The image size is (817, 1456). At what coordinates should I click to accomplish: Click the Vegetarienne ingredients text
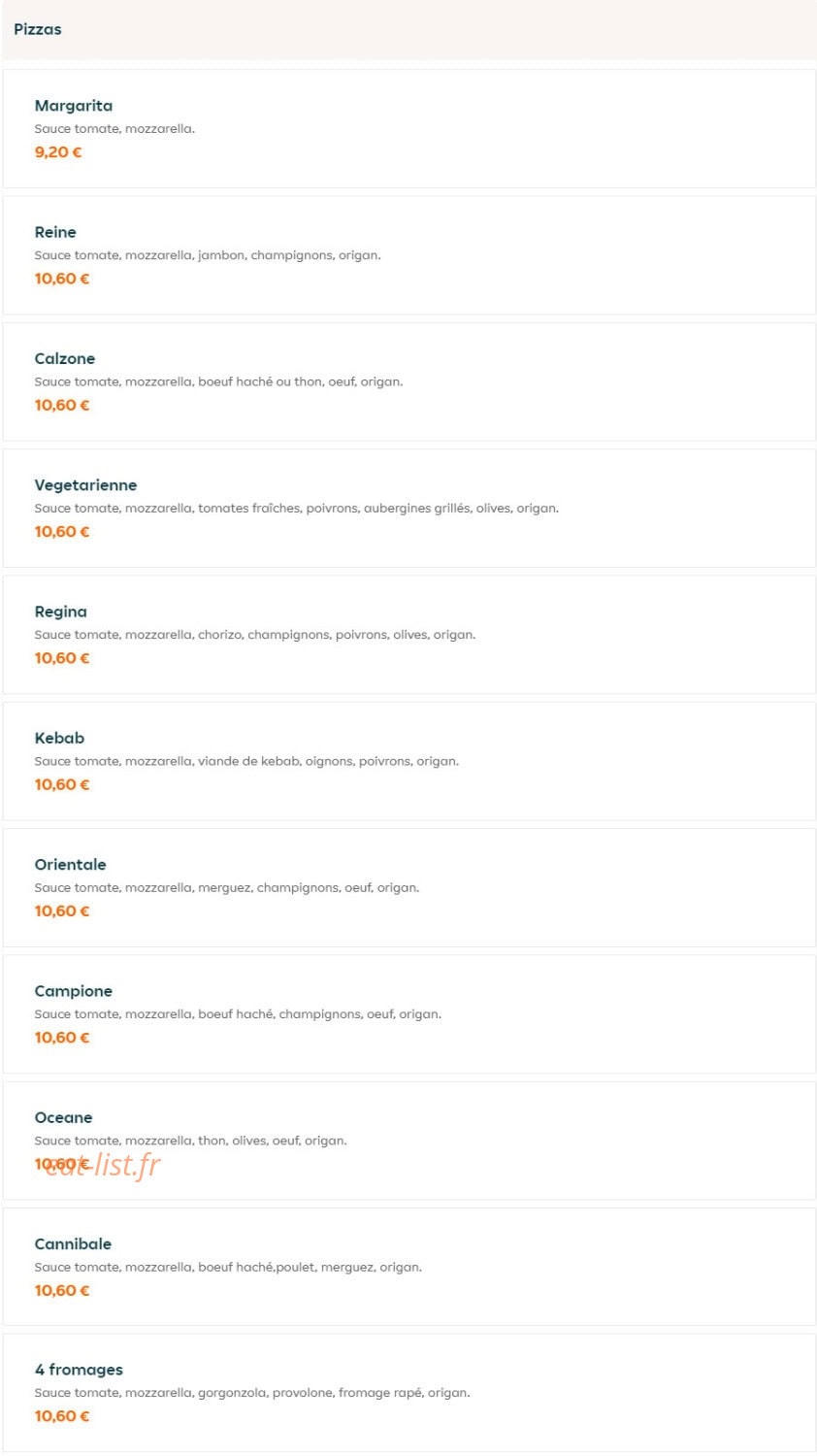click(297, 508)
